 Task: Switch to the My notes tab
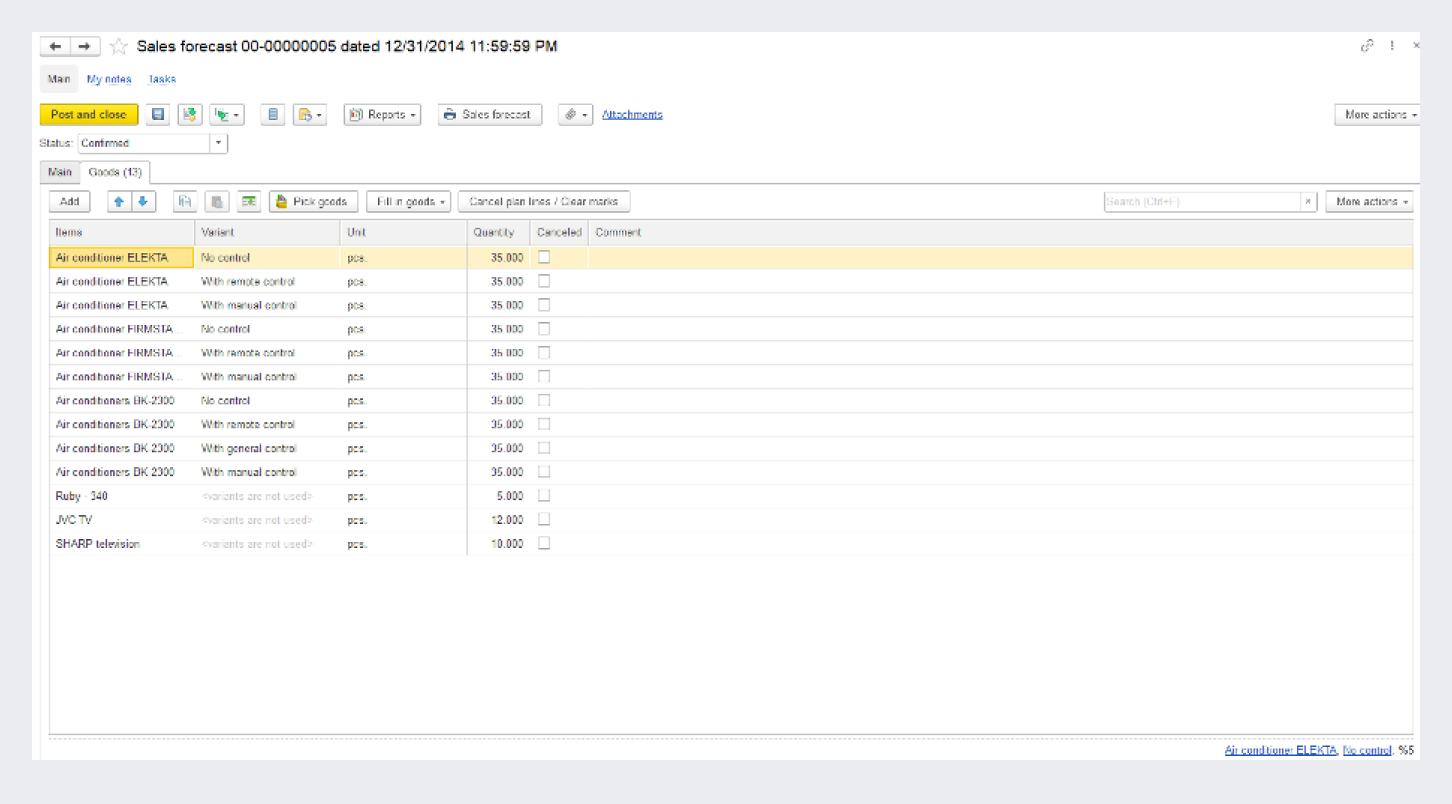109,79
